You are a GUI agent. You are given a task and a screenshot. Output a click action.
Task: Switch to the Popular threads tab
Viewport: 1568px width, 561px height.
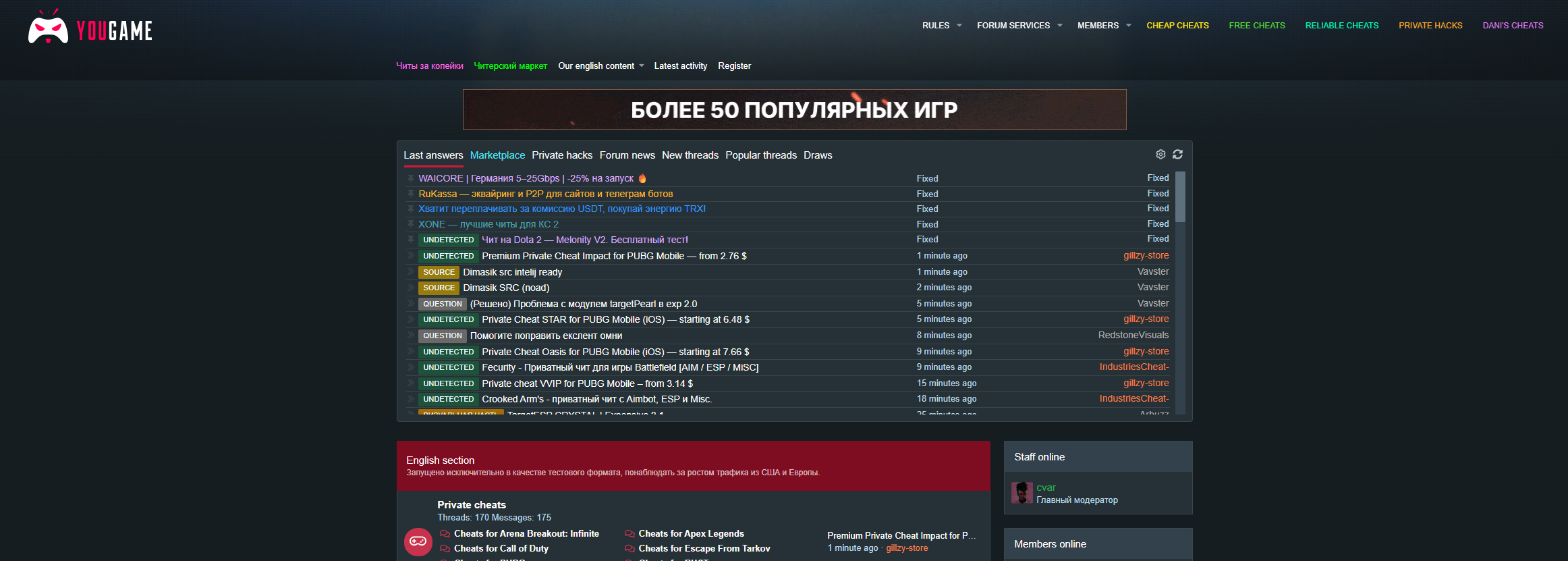pos(761,155)
